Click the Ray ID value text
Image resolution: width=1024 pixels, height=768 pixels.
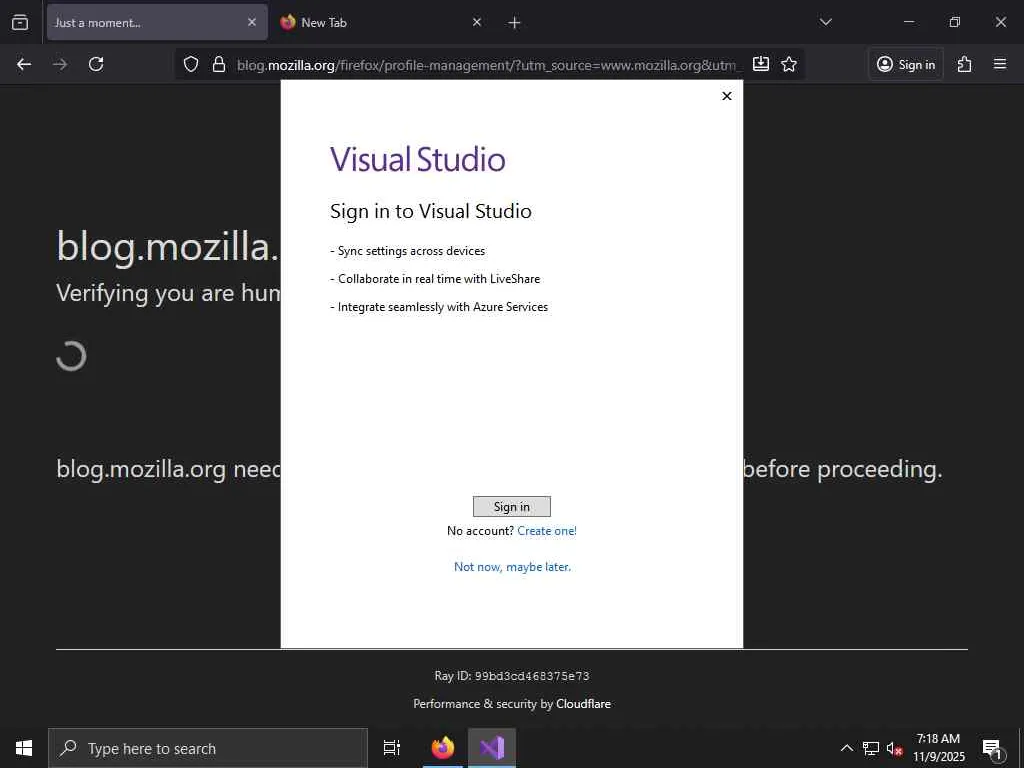pyautogui.click(x=532, y=676)
